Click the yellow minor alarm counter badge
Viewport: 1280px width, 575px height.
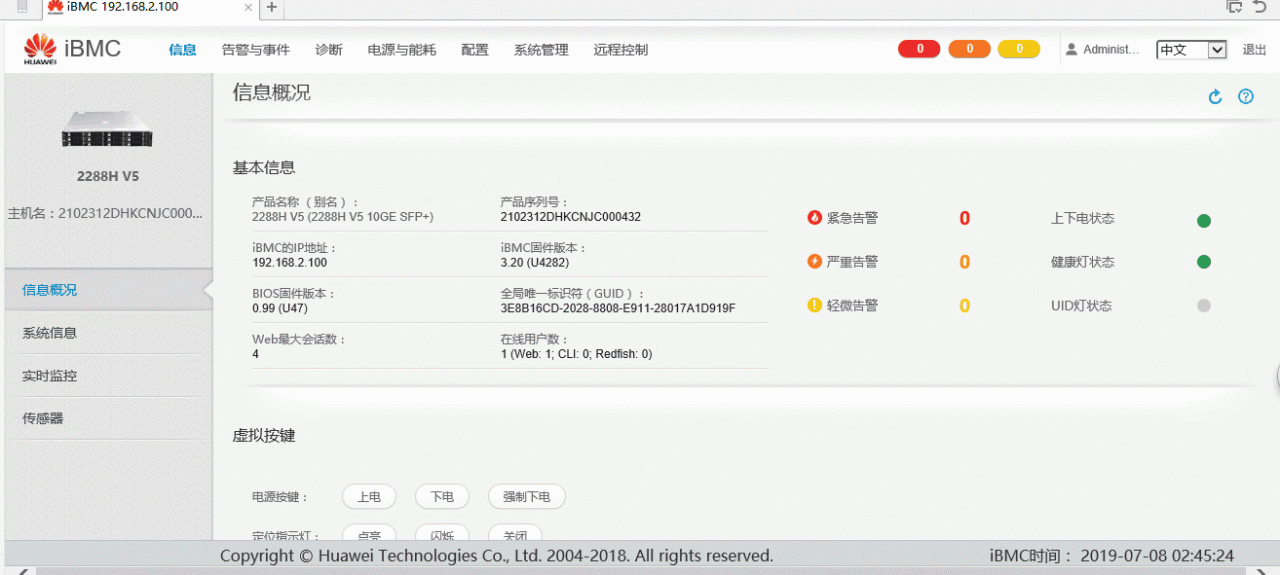(1019, 49)
